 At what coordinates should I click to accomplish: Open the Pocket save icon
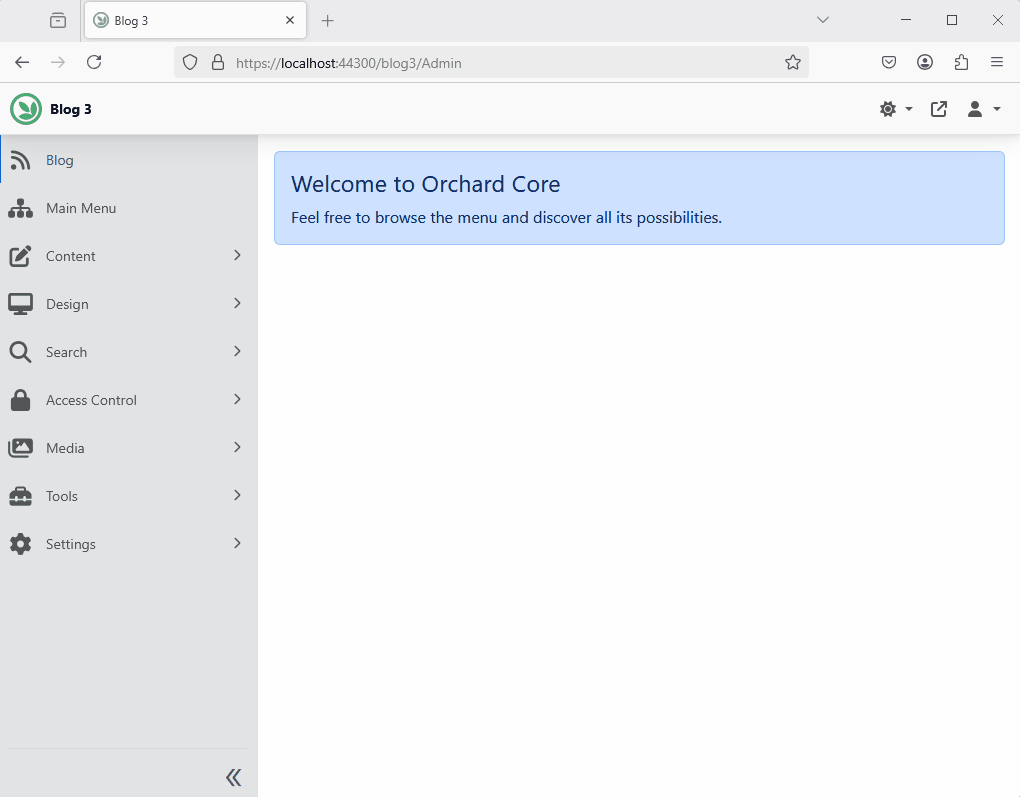[x=889, y=62]
